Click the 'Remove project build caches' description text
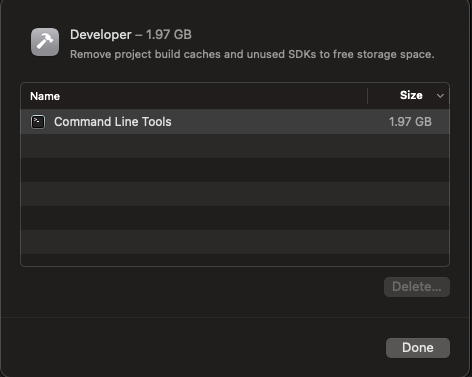Viewport: 472px width, 377px height. click(x=252, y=54)
